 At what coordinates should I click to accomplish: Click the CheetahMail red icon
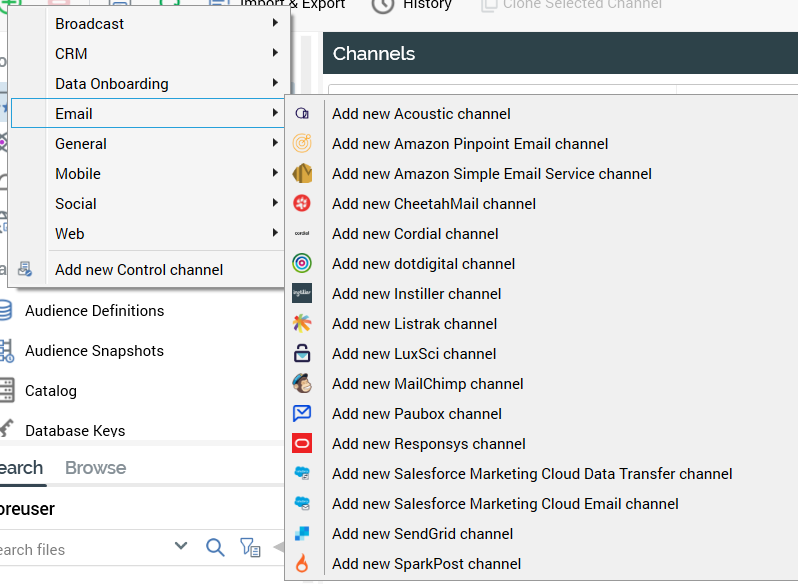point(302,204)
